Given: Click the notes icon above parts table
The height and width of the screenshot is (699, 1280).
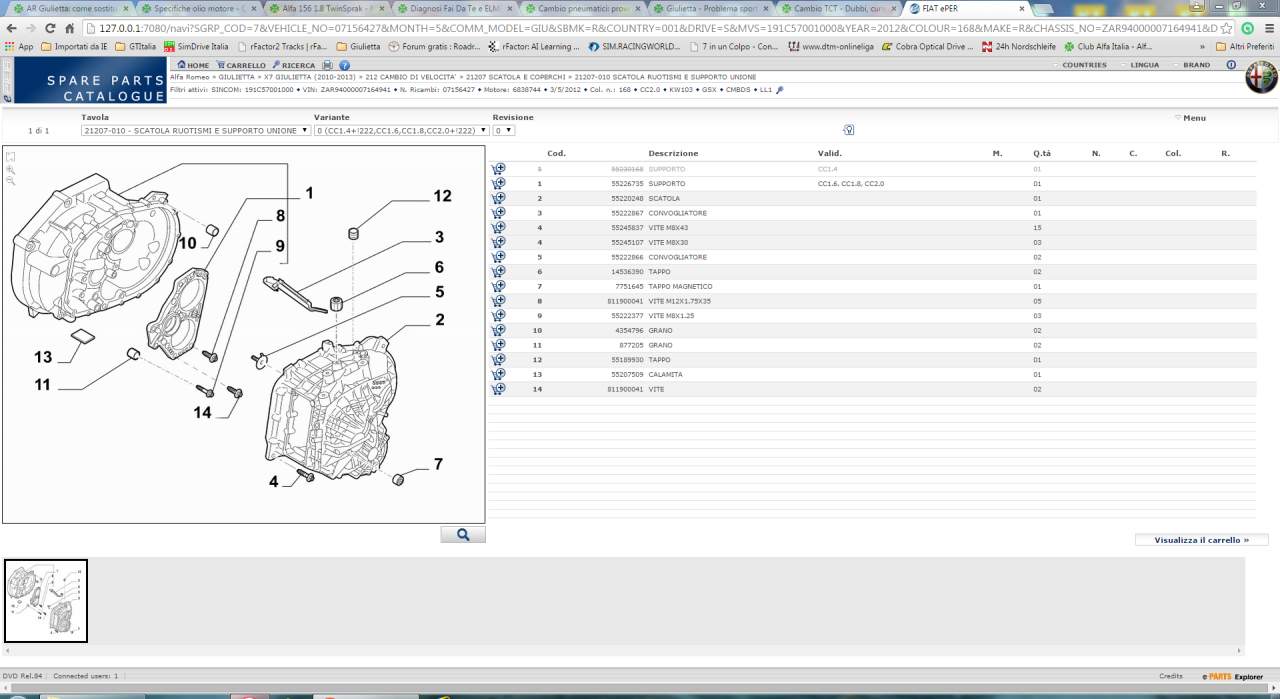Looking at the screenshot, I should 848,130.
